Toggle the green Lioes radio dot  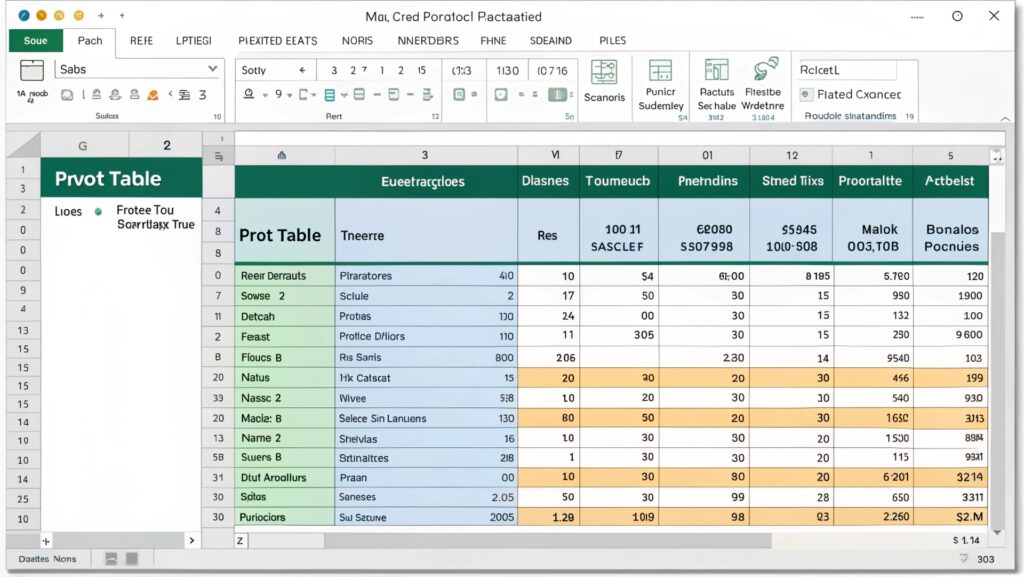click(98, 211)
